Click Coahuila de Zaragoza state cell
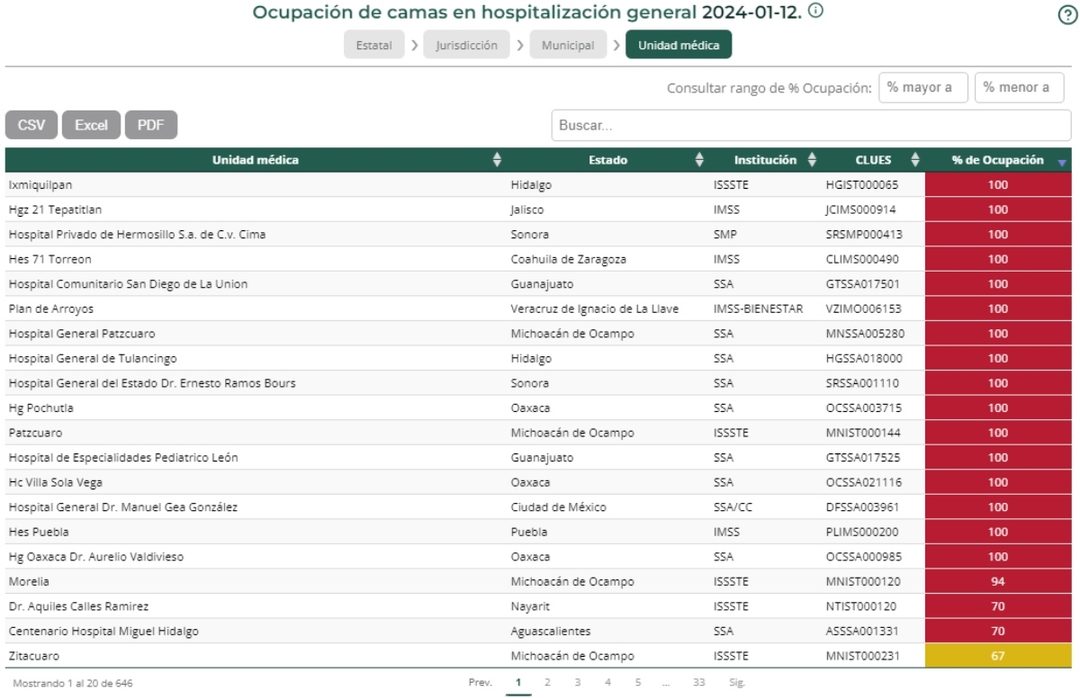This screenshot has height=698, width=1080. pyautogui.click(x=568, y=259)
